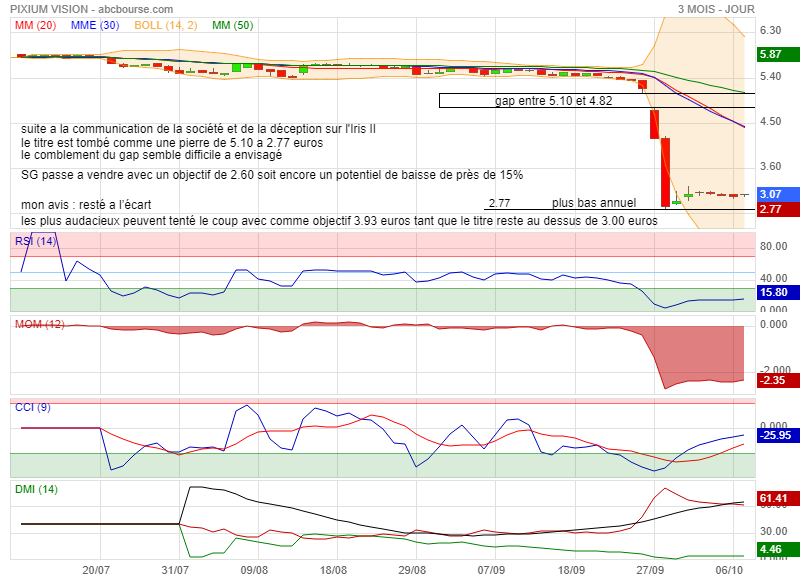Viewport: 800px width, 580px height.
Task: Click the 6.30 price axis label
Action: click(770, 31)
